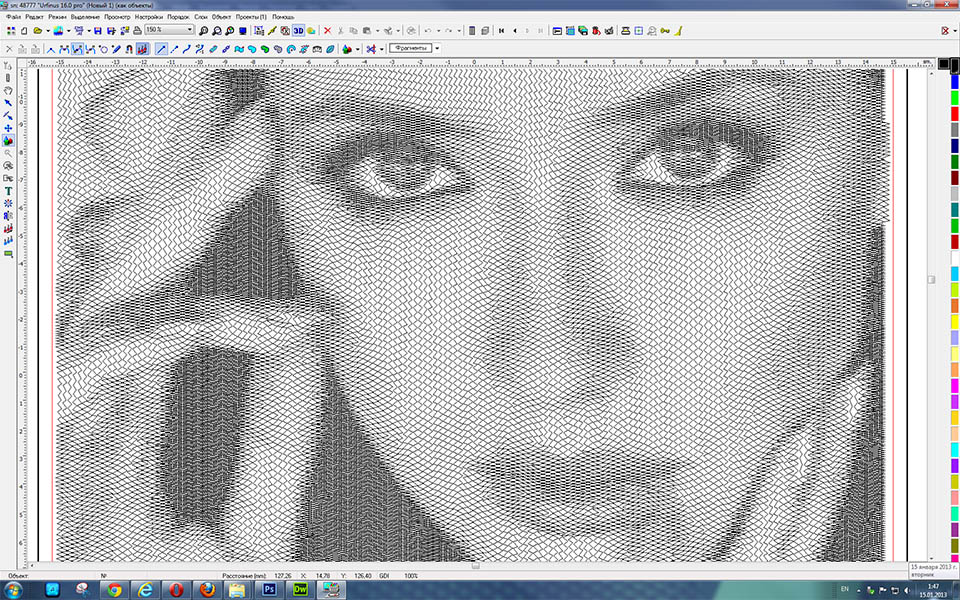Click the blue floppy disk save icon

pos(97,31)
